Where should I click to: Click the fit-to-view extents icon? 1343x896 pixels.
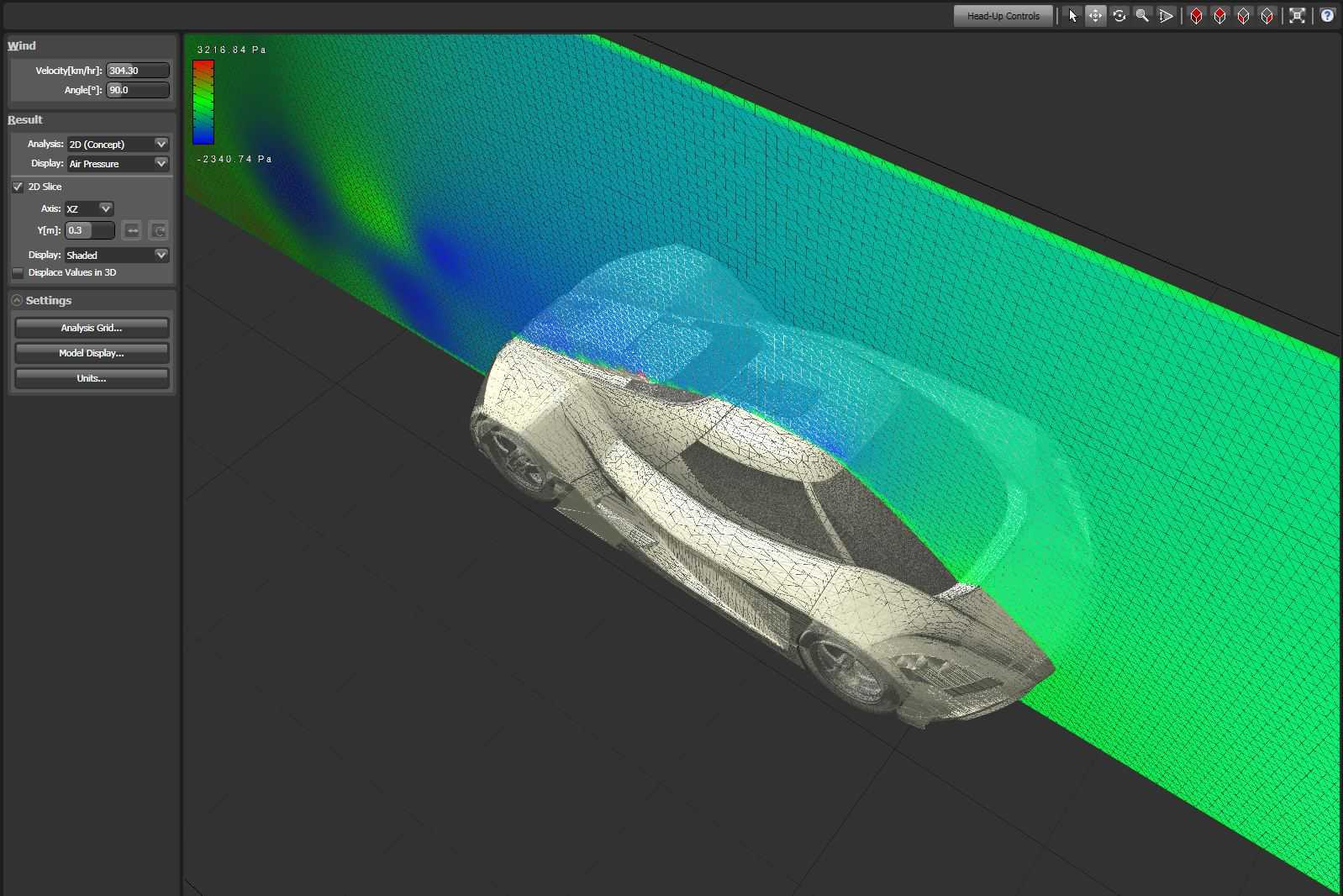pos(1298,16)
